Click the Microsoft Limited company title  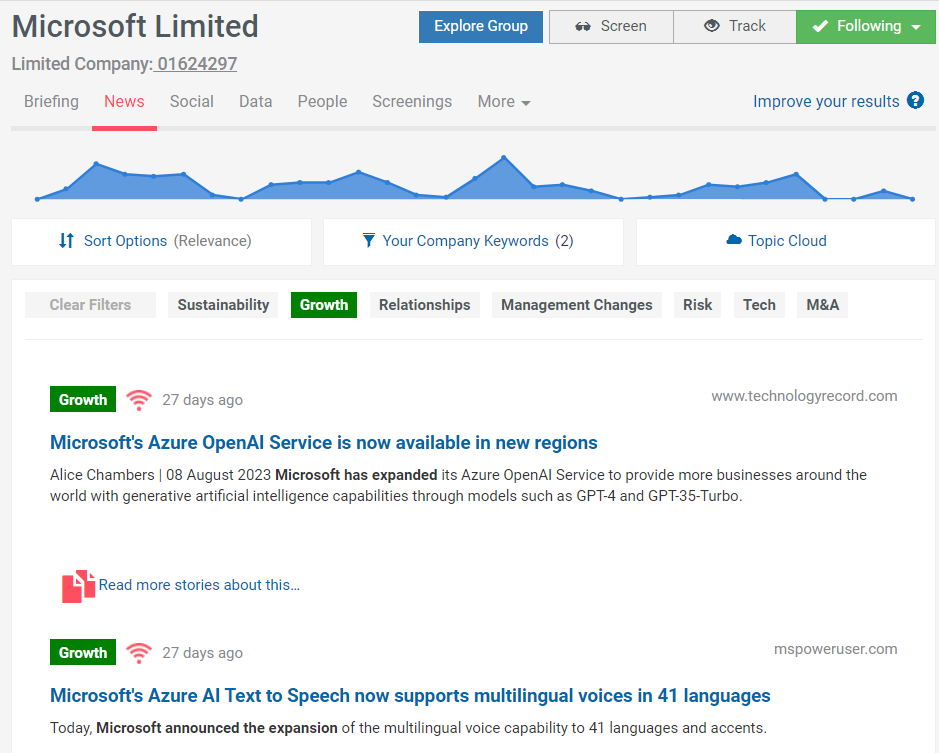tap(135, 26)
